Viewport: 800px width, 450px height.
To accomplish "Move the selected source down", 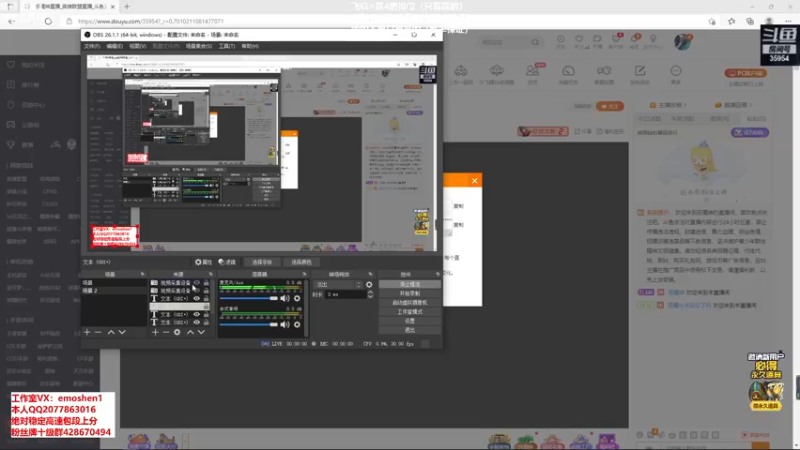I will (201, 332).
